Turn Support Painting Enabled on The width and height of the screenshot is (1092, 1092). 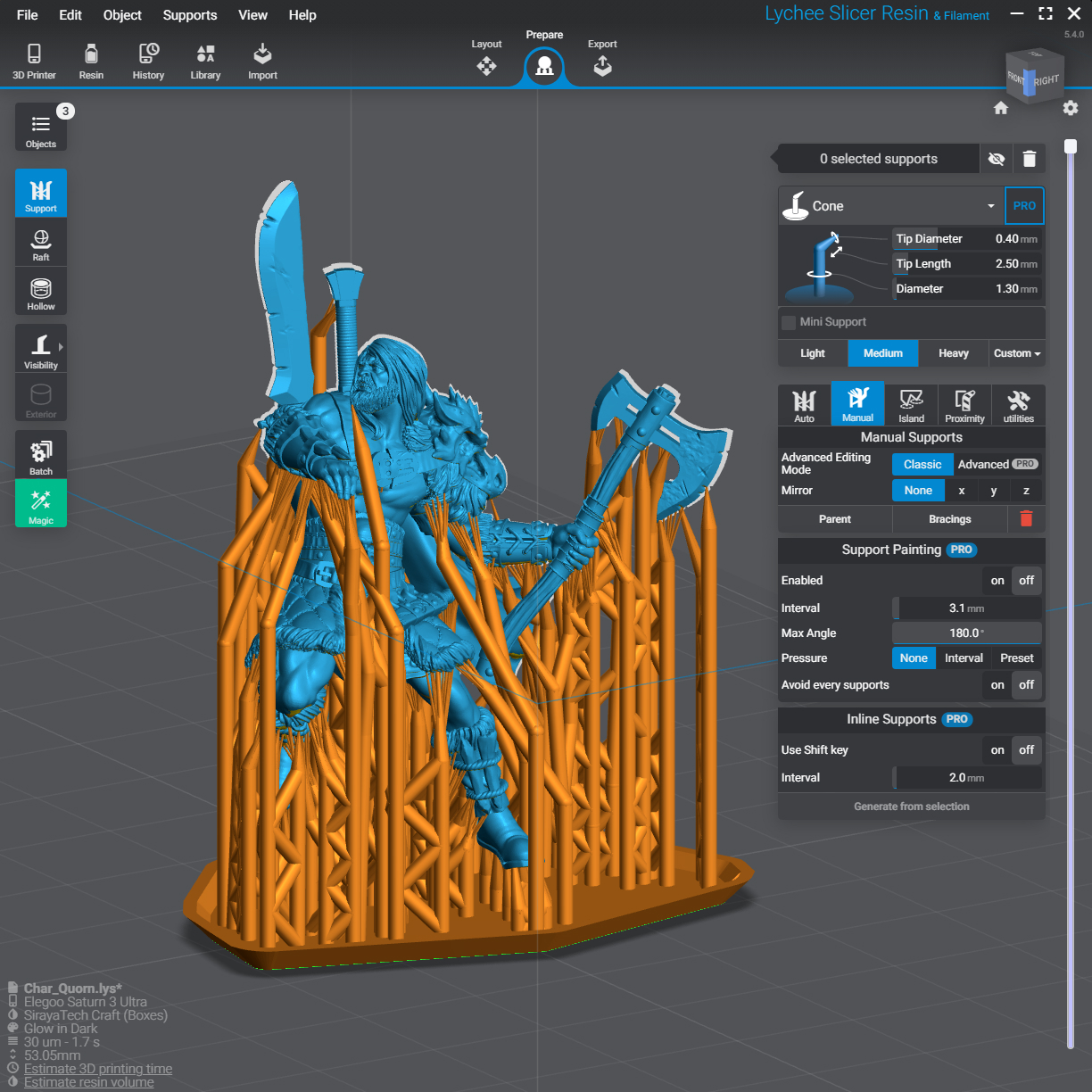997,581
